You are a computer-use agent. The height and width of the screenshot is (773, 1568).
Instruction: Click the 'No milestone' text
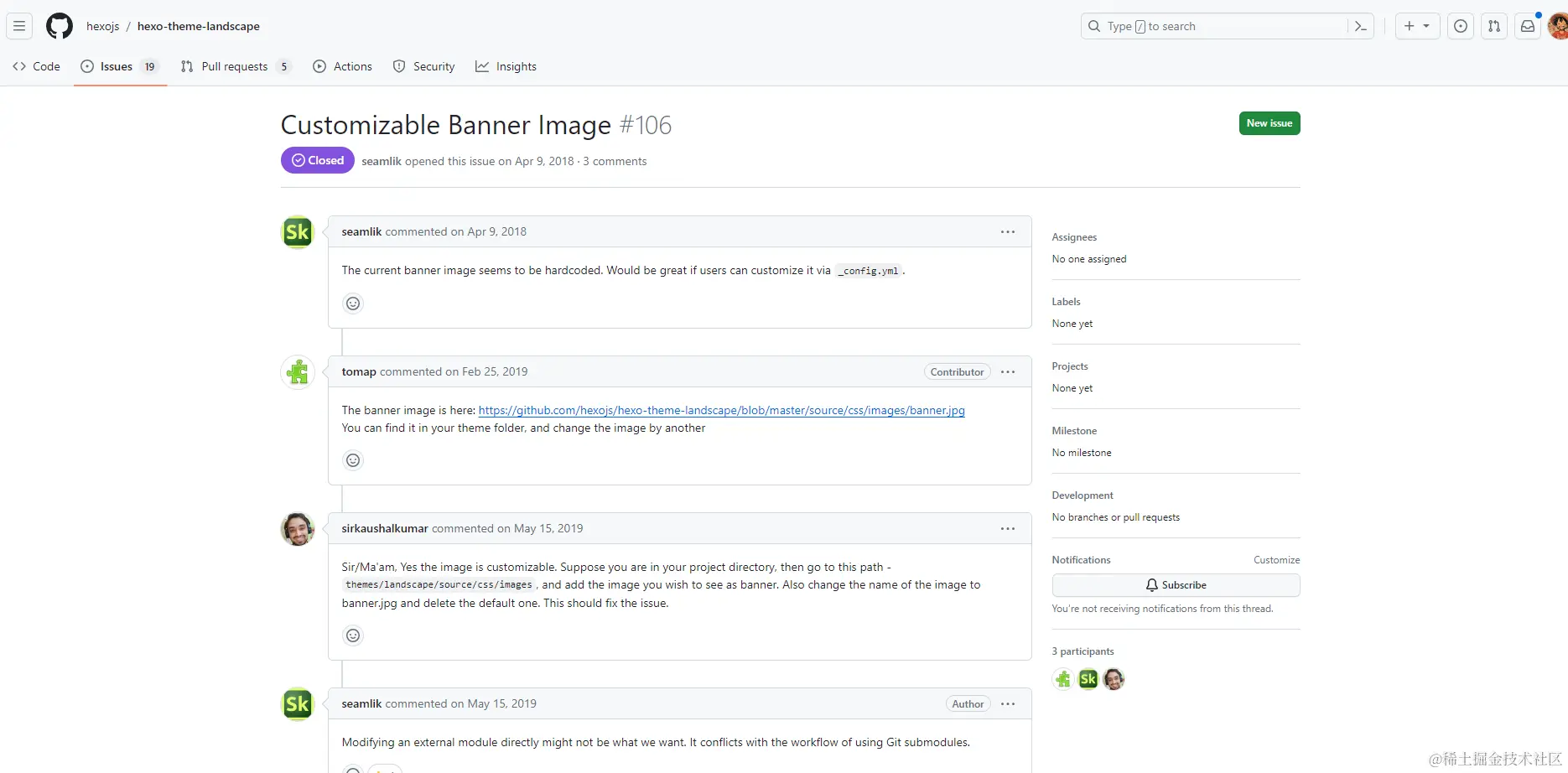1082,453
